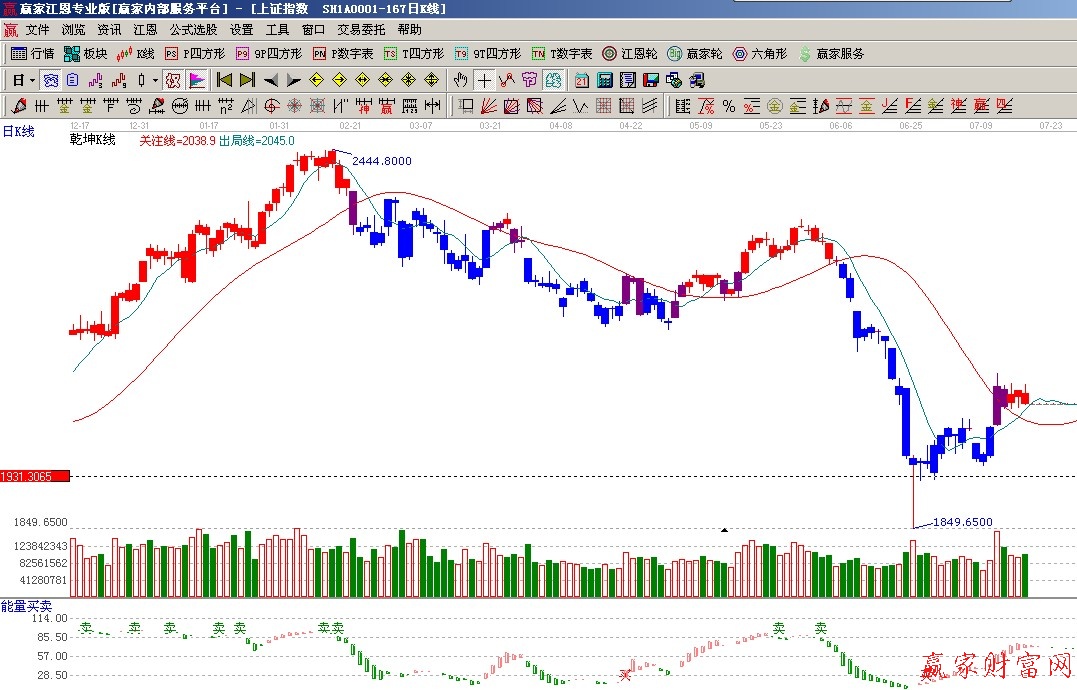The width and height of the screenshot is (1077, 690).
Task: Jump to first bar with skip-back arrow
Action: pyautogui.click(x=224, y=80)
